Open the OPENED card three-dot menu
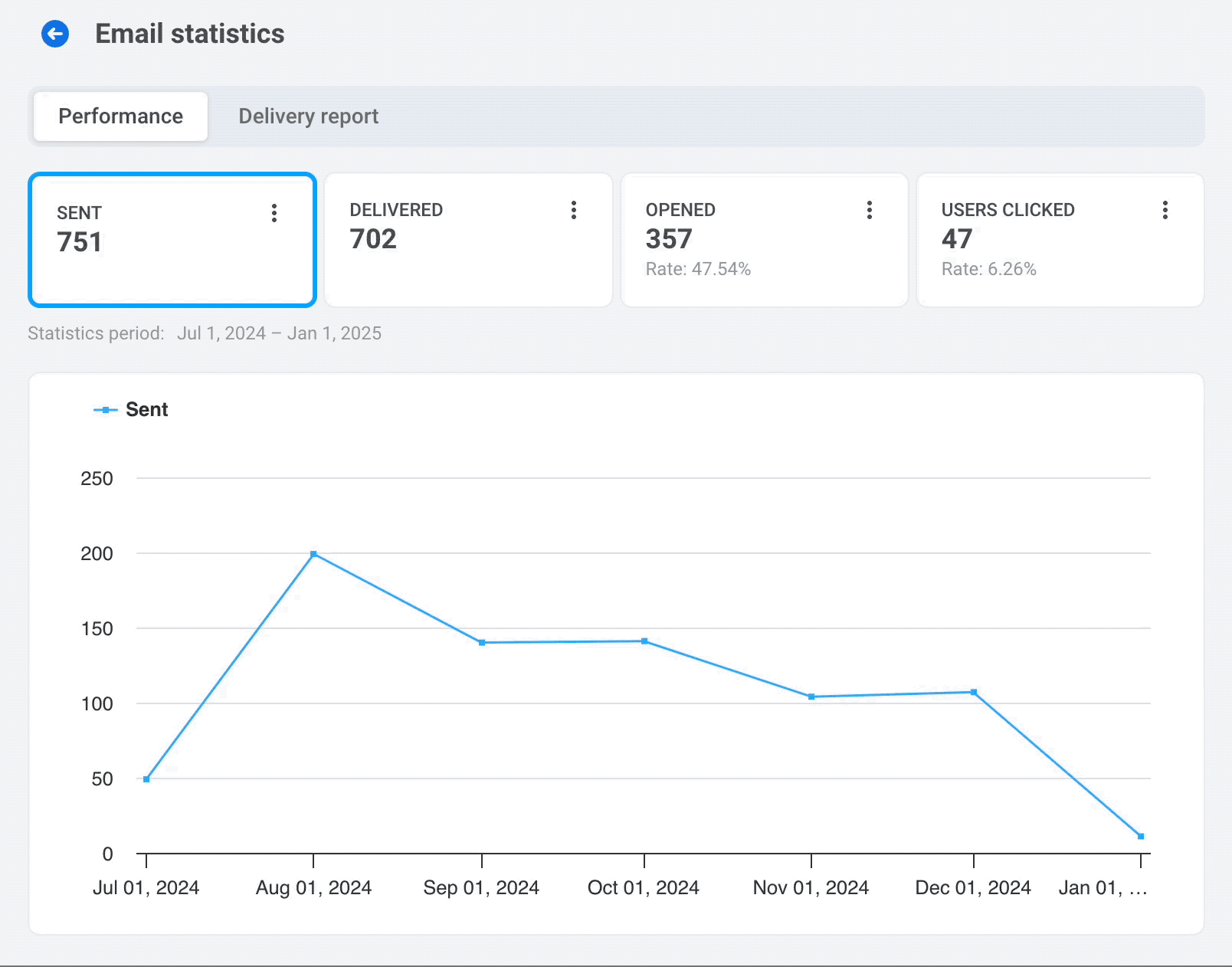 click(869, 210)
